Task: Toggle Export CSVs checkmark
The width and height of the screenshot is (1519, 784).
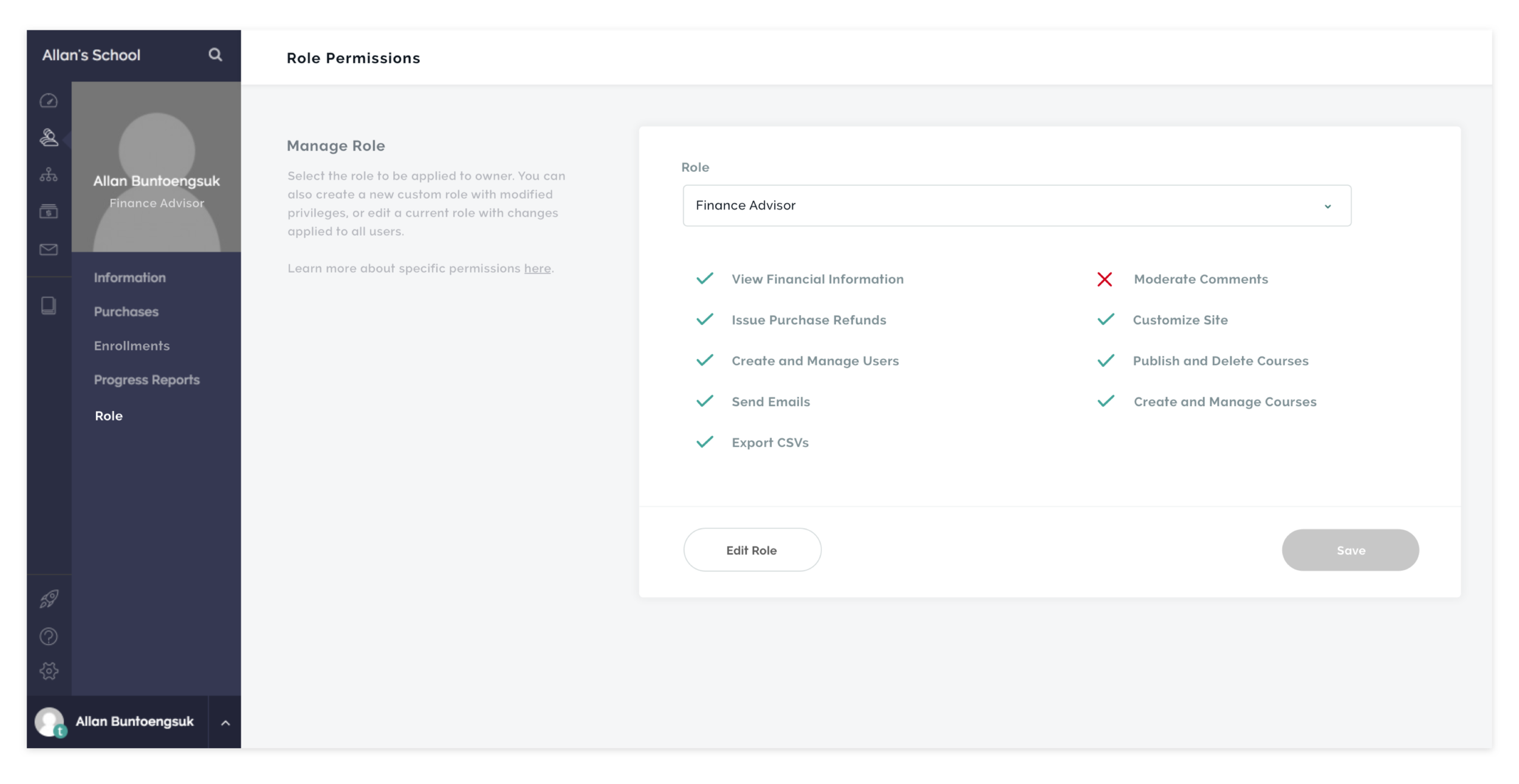Action: point(705,442)
